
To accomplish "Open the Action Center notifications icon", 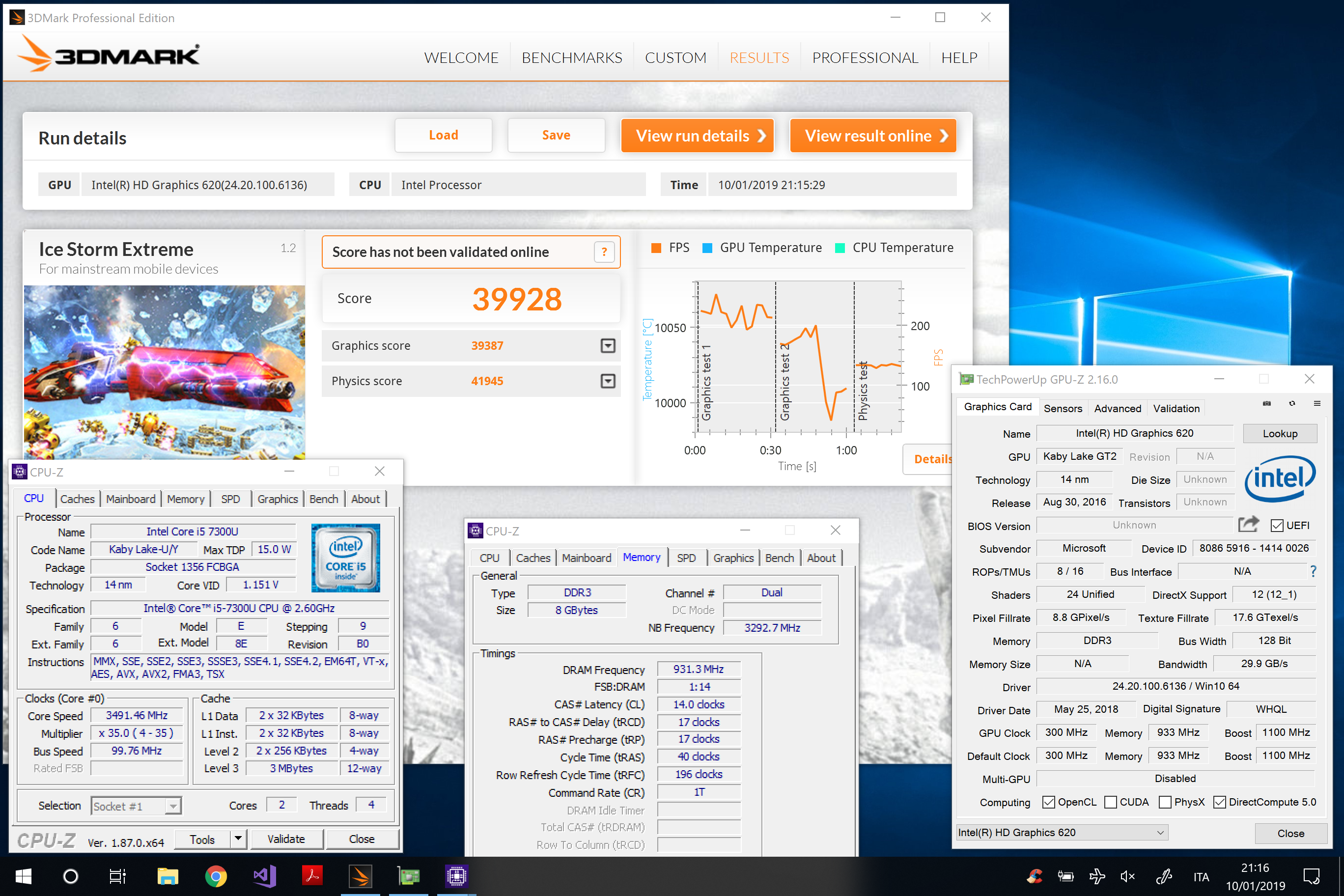I will click(x=1312, y=876).
